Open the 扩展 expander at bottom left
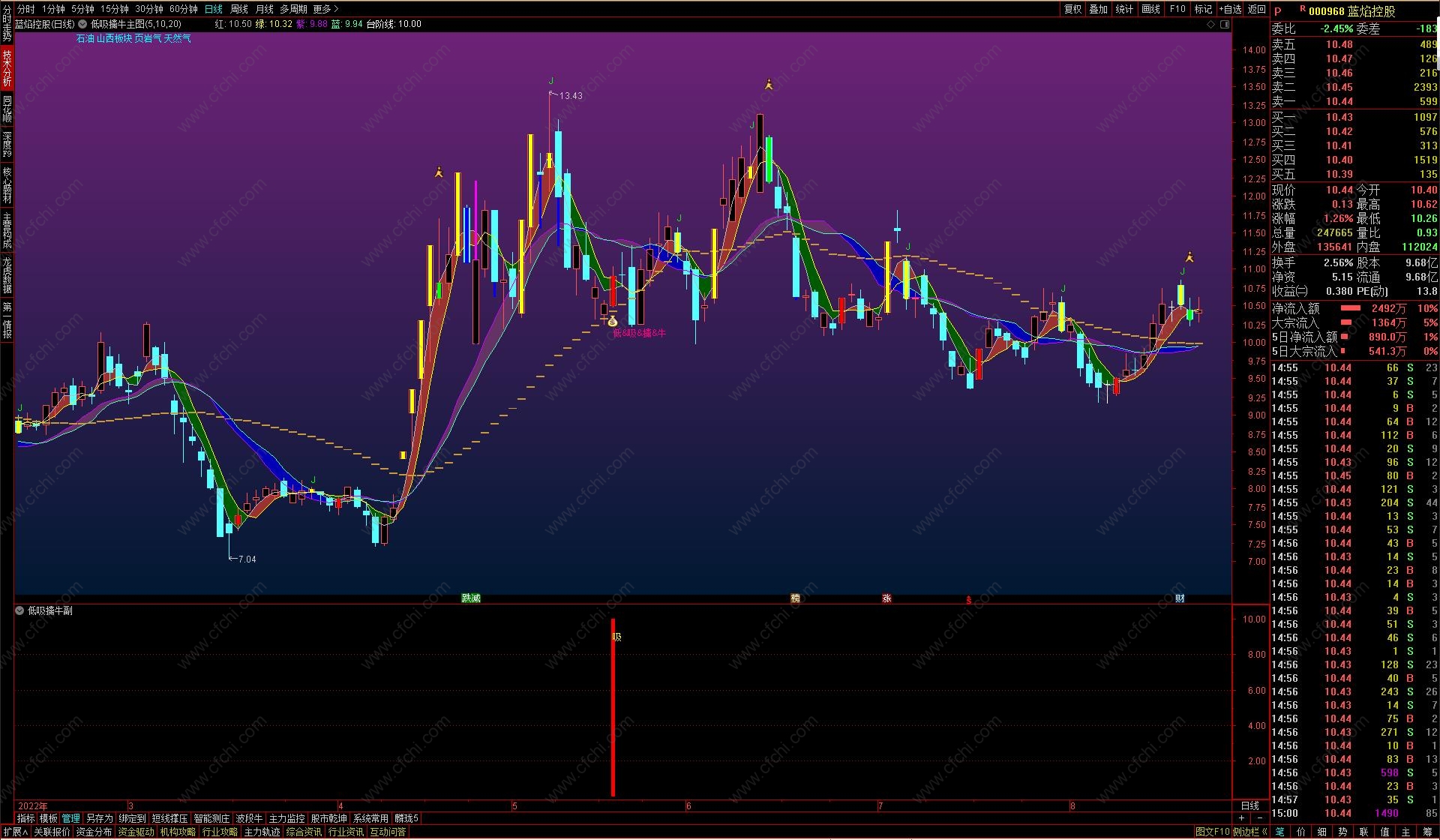Image resolution: width=1440 pixels, height=840 pixels. 14,832
